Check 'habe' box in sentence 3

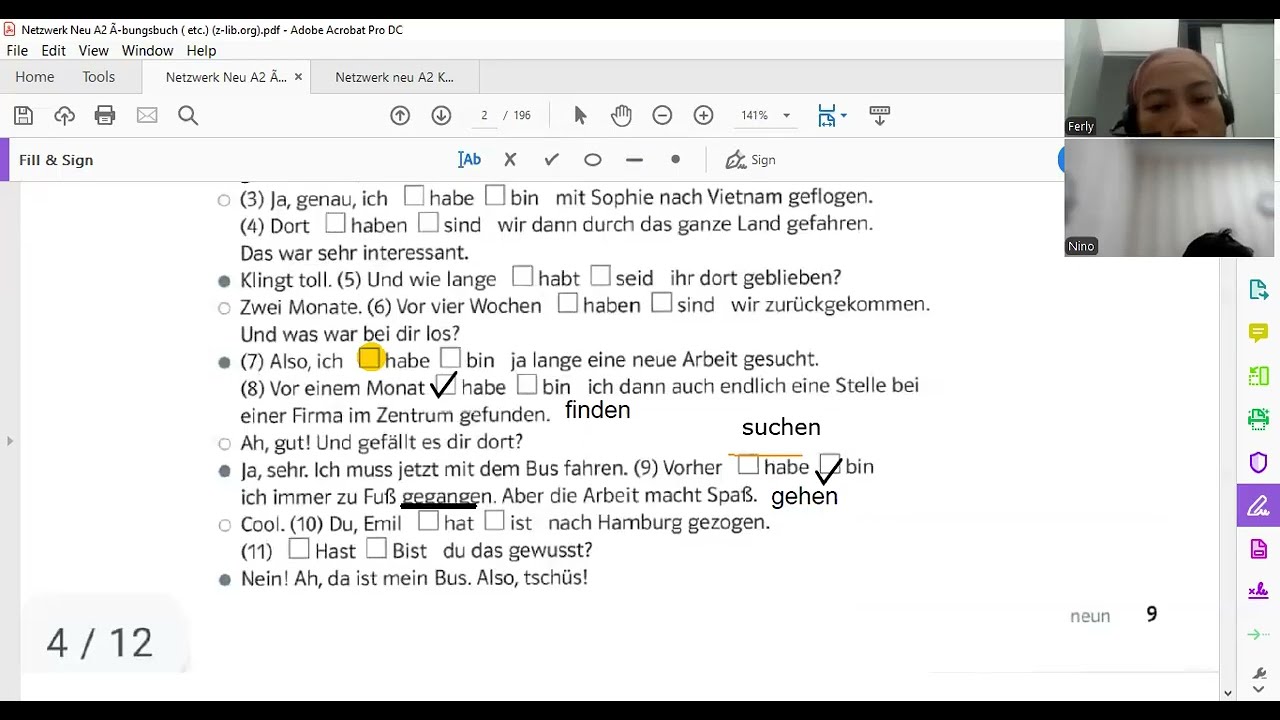pos(414,196)
